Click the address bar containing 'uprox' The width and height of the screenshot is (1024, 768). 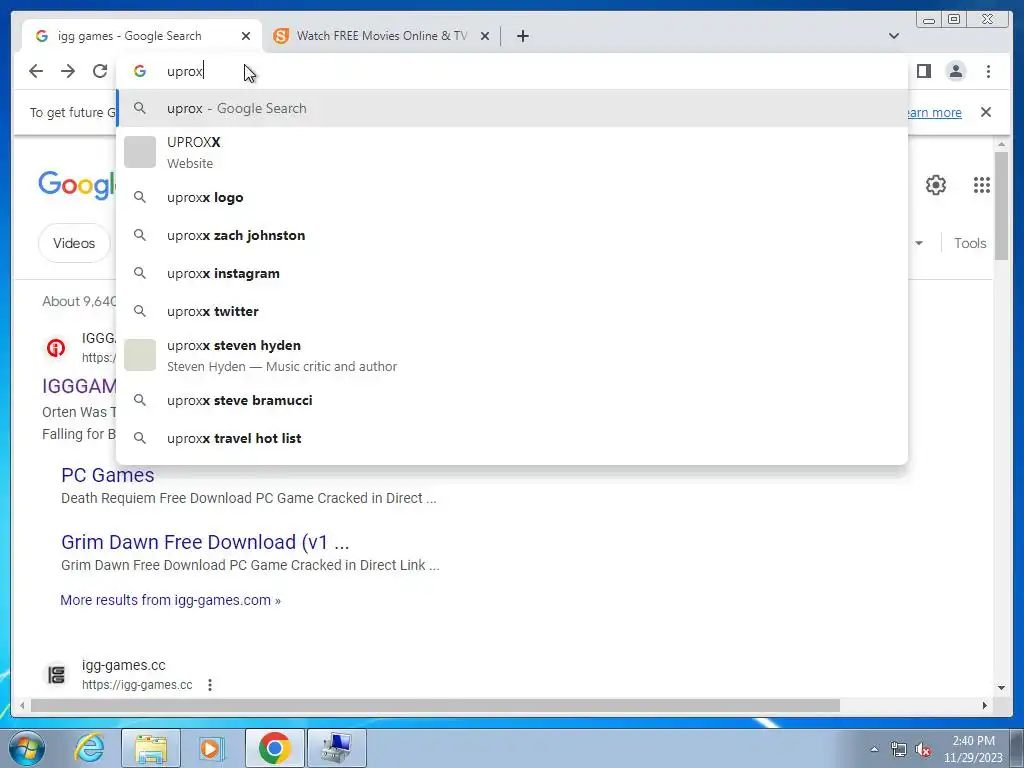pyautogui.click(x=512, y=71)
